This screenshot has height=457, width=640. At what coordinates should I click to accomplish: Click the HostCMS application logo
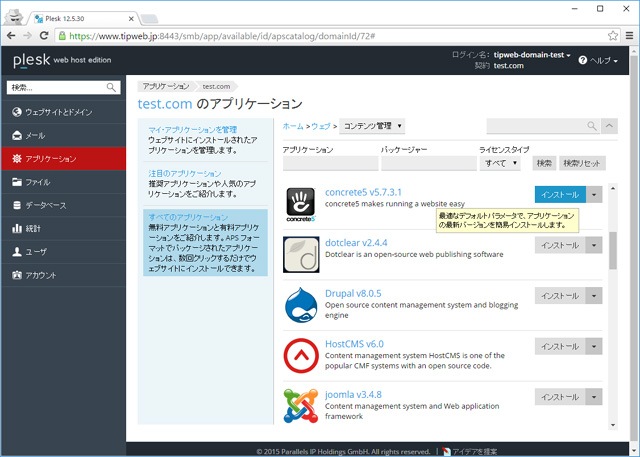point(301,355)
